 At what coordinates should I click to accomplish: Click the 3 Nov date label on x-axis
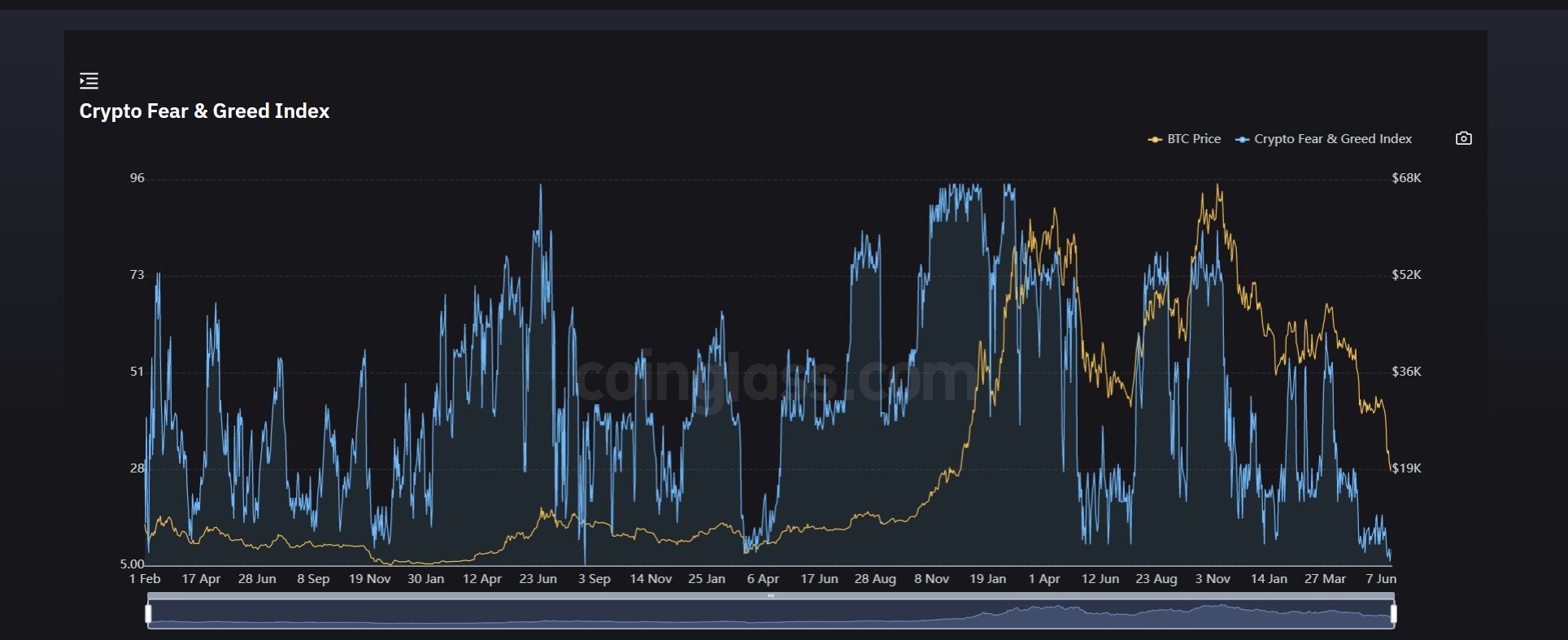click(1212, 579)
